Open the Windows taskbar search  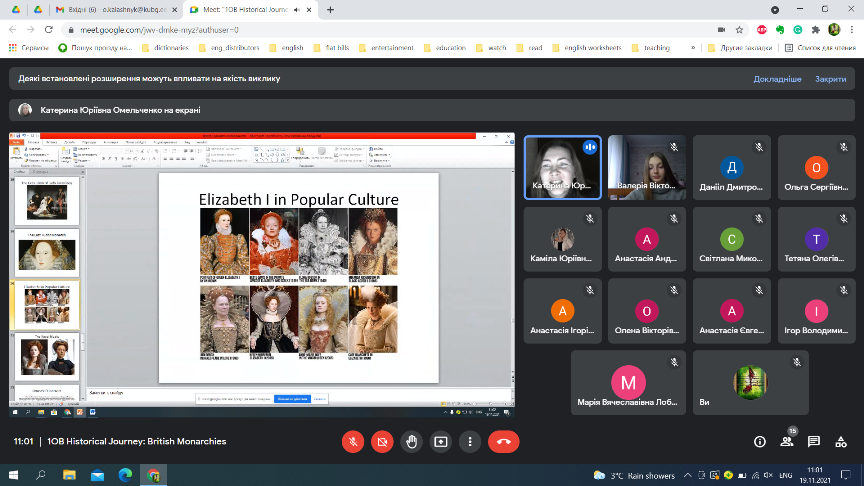tap(41, 474)
